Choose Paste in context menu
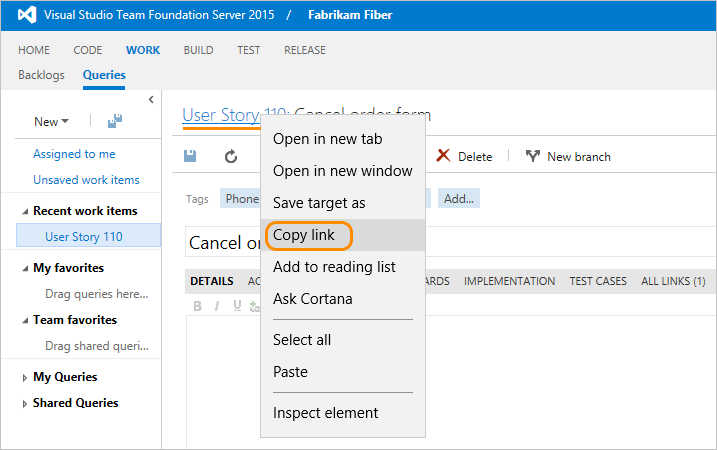 (x=343, y=372)
